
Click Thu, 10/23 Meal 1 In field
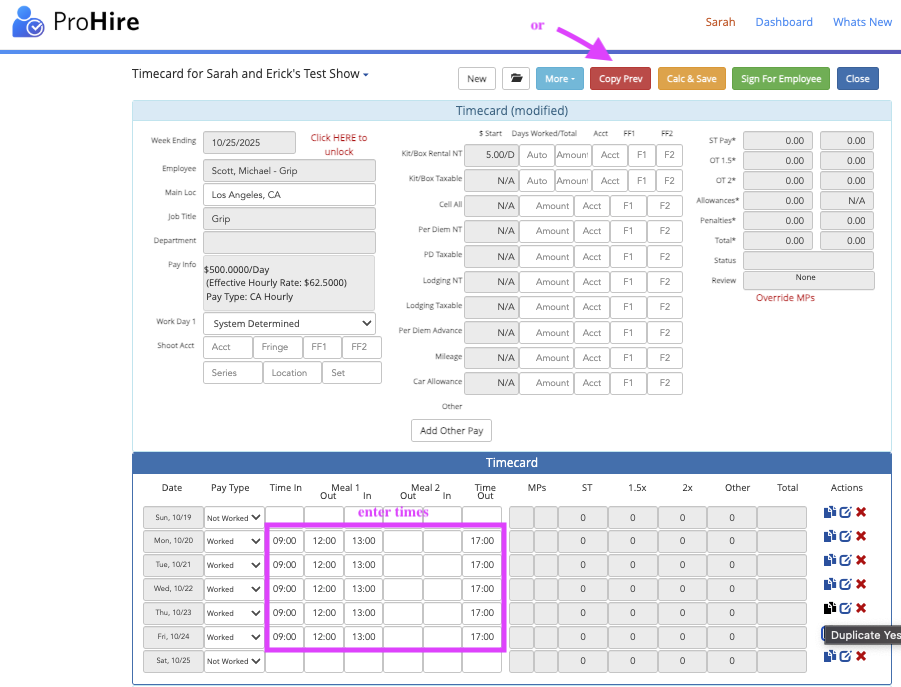(363, 612)
